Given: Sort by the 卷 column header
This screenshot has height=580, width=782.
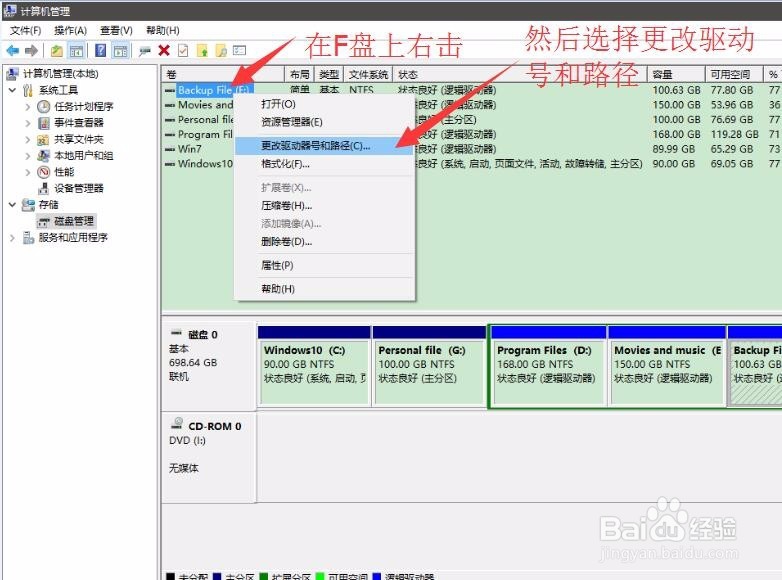Looking at the screenshot, I should point(223,74).
